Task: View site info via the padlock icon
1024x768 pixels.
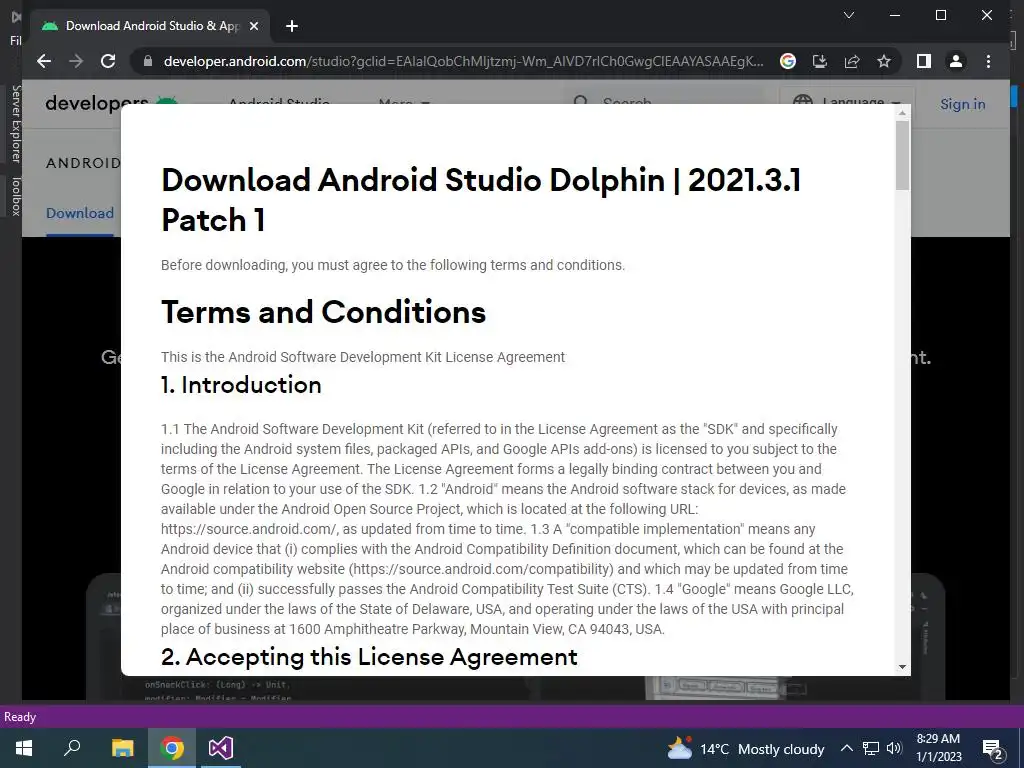Action: tap(148, 61)
